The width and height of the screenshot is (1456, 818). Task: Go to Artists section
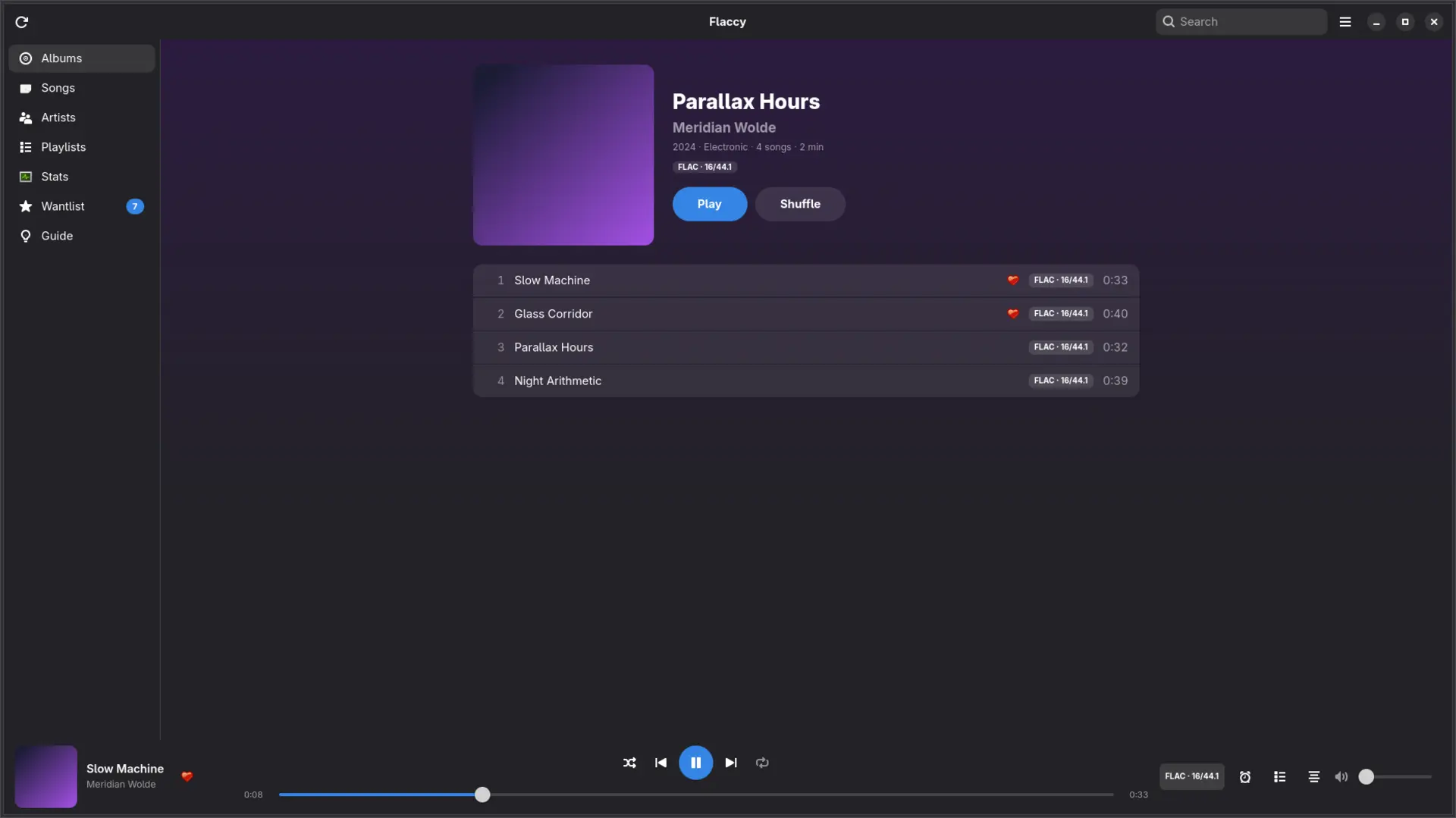click(82, 118)
